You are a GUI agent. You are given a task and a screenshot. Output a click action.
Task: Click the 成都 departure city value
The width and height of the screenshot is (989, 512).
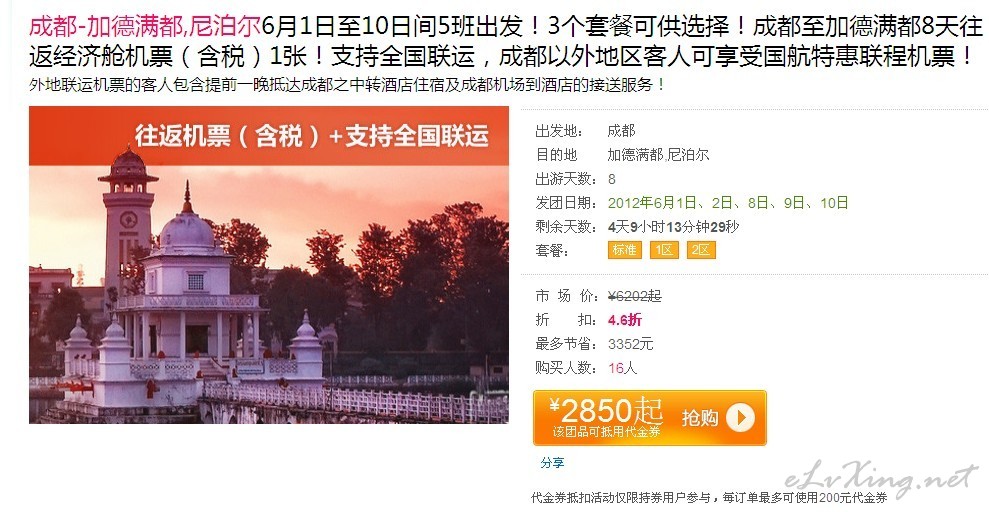click(x=621, y=131)
